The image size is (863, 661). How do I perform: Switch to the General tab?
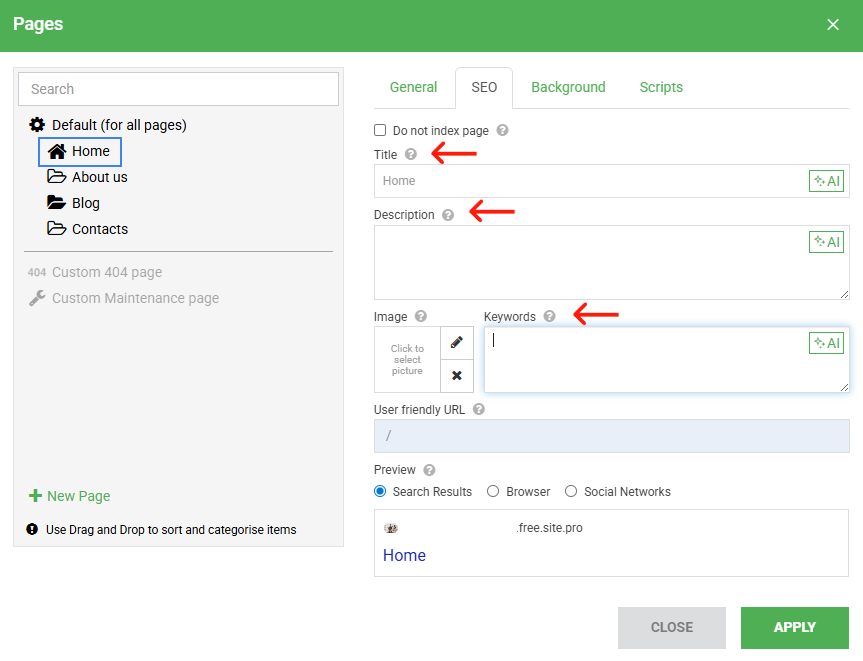pos(413,87)
